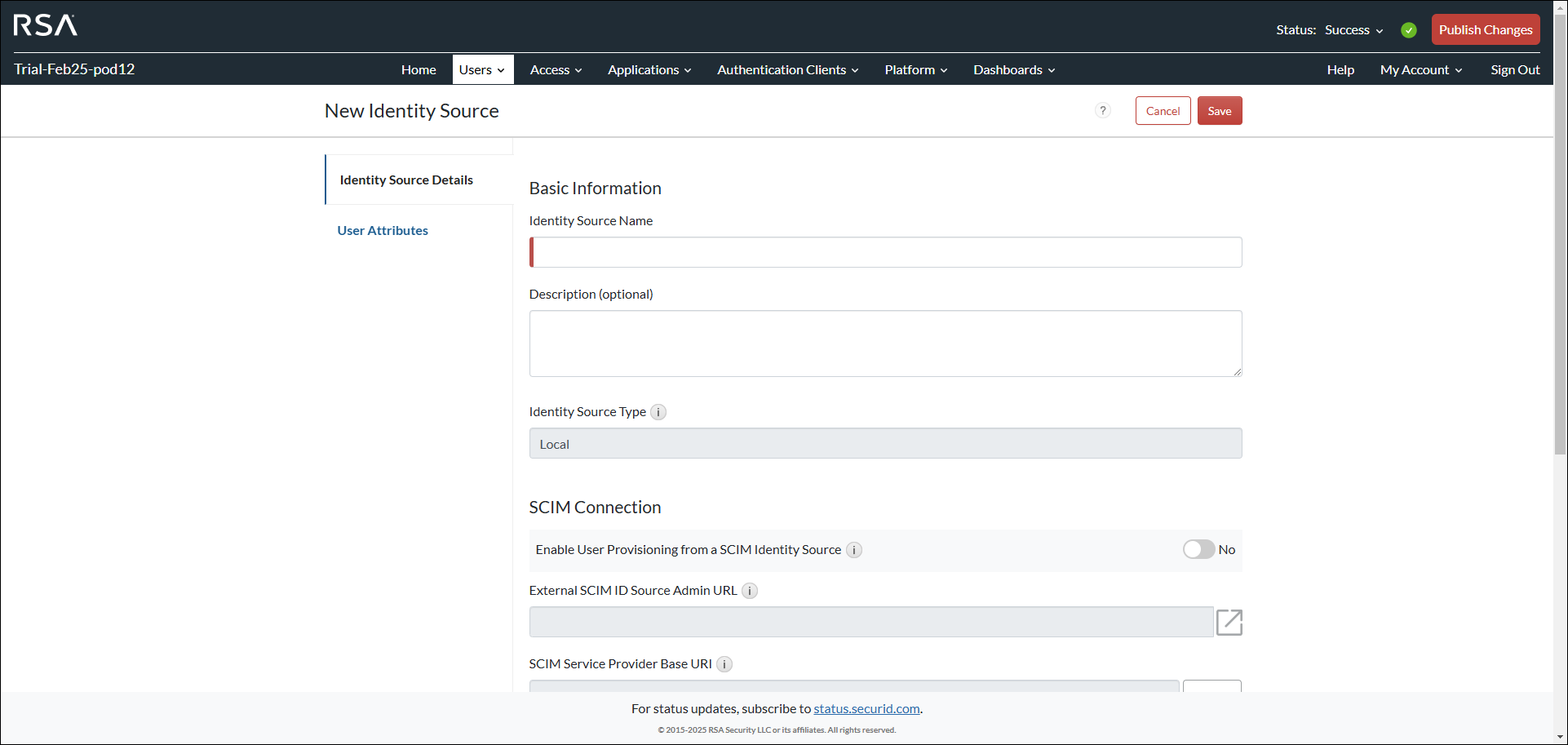Expand the Platform navigation dropdown
The height and width of the screenshot is (745, 1568).
915,69
